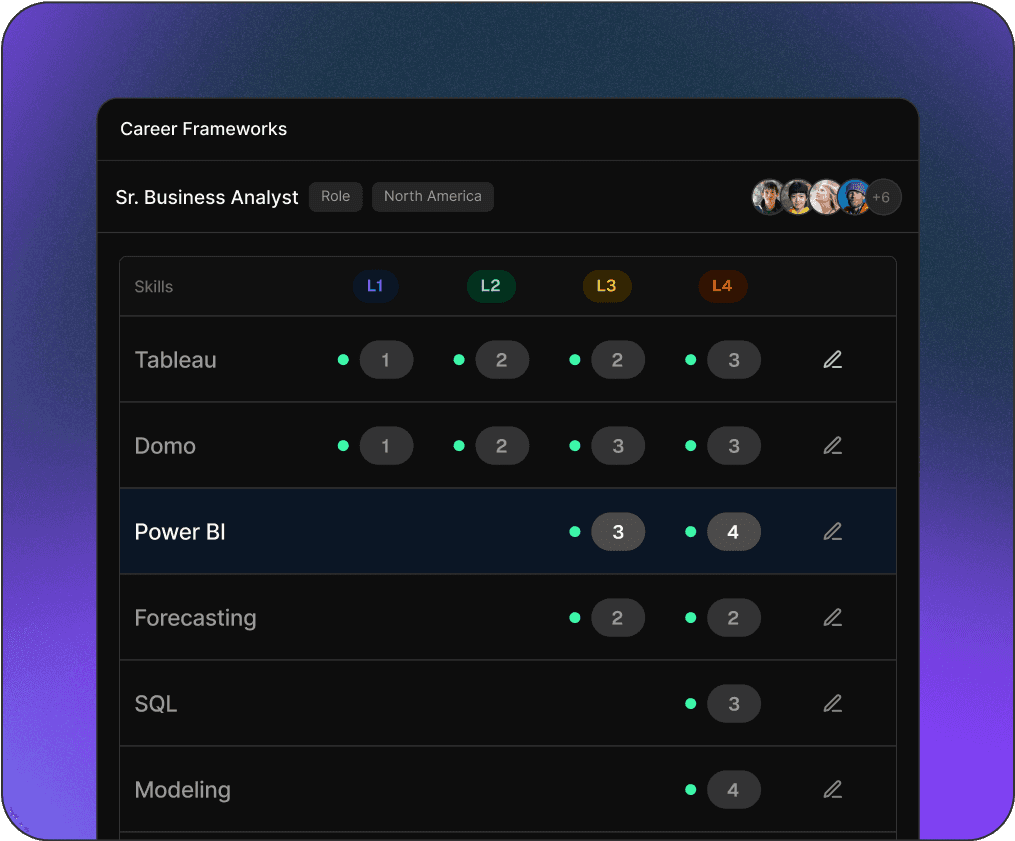This screenshot has height=841, width=1015.
Task: Select the L1 level badge
Action: click(x=375, y=286)
